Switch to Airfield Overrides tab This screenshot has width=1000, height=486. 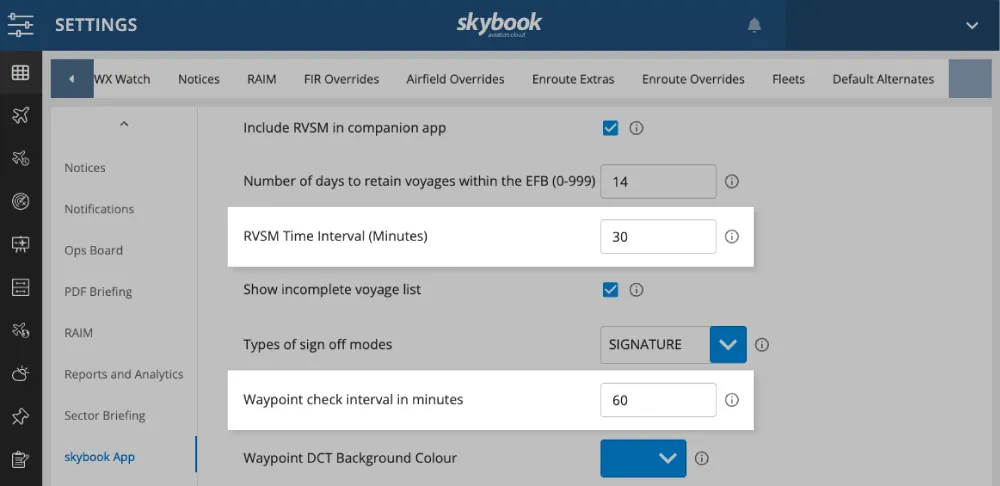coord(455,79)
